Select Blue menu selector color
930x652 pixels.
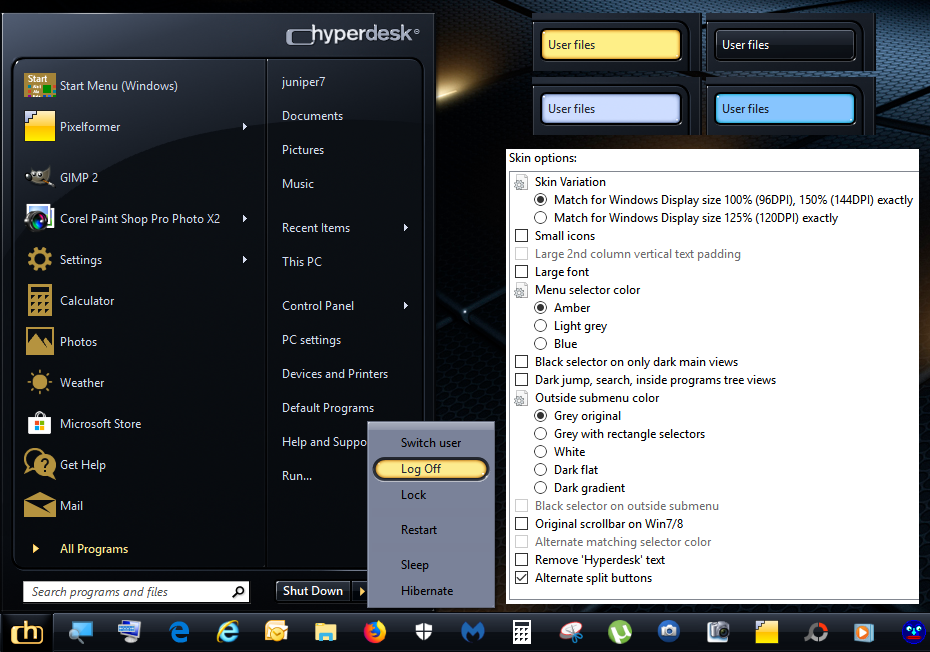pyautogui.click(x=540, y=344)
